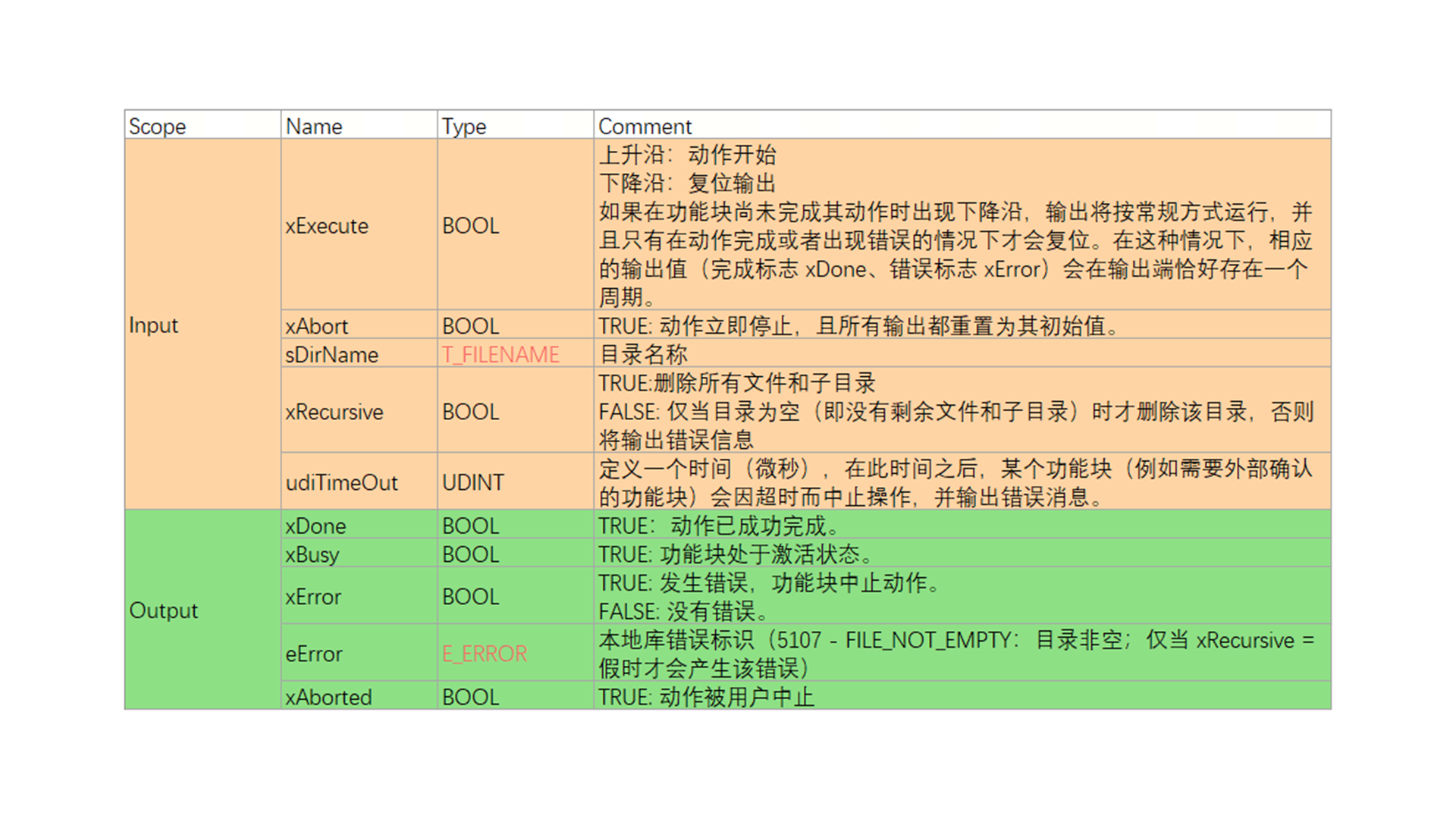Select the eError name cell

[x=314, y=654]
